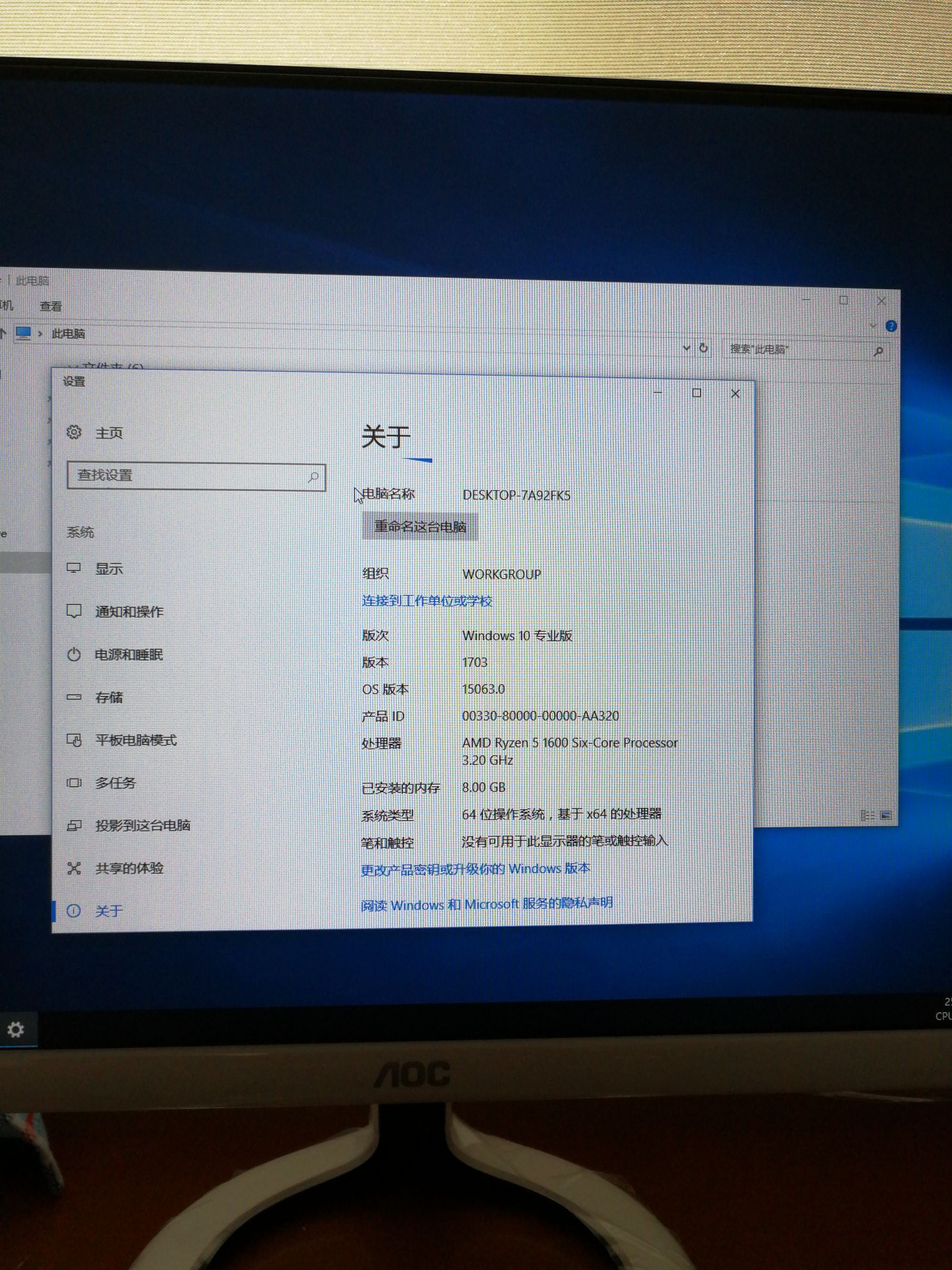Close the File Explorer window

881,301
